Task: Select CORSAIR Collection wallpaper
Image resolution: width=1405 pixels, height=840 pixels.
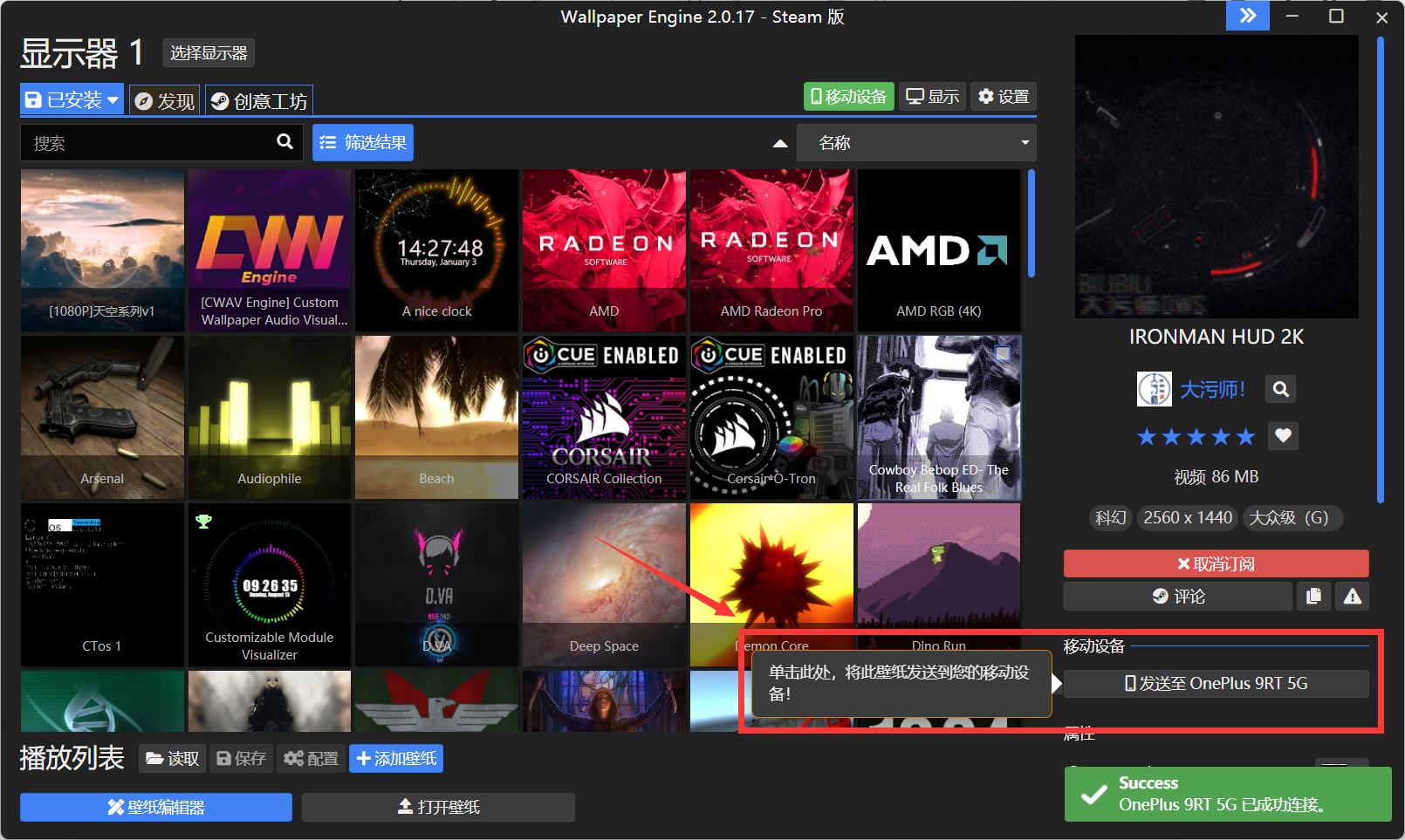Action: 604,418
